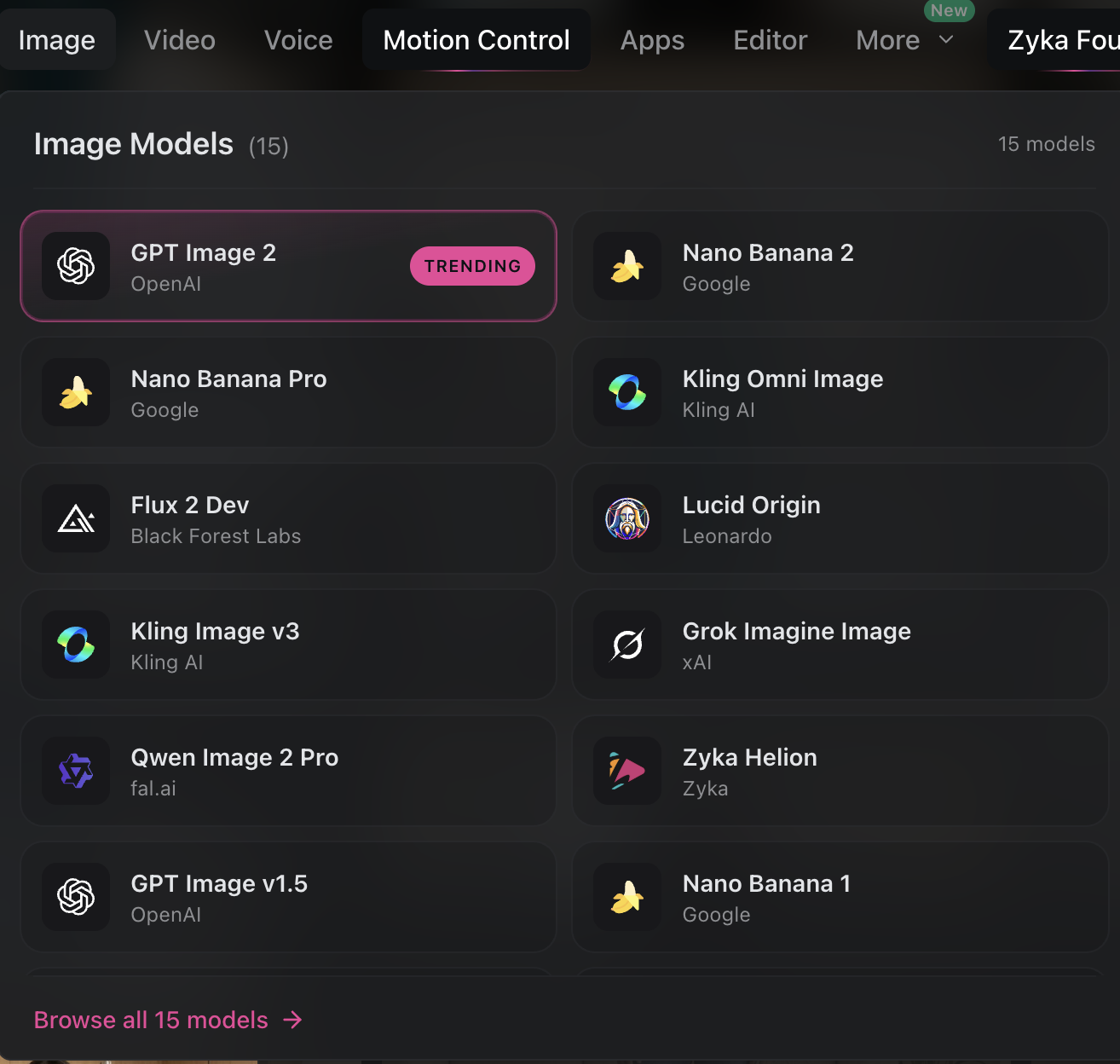The image size is (1120, 1064).
Task: Click the Image Models heading
Action: [x=134, y=144]
